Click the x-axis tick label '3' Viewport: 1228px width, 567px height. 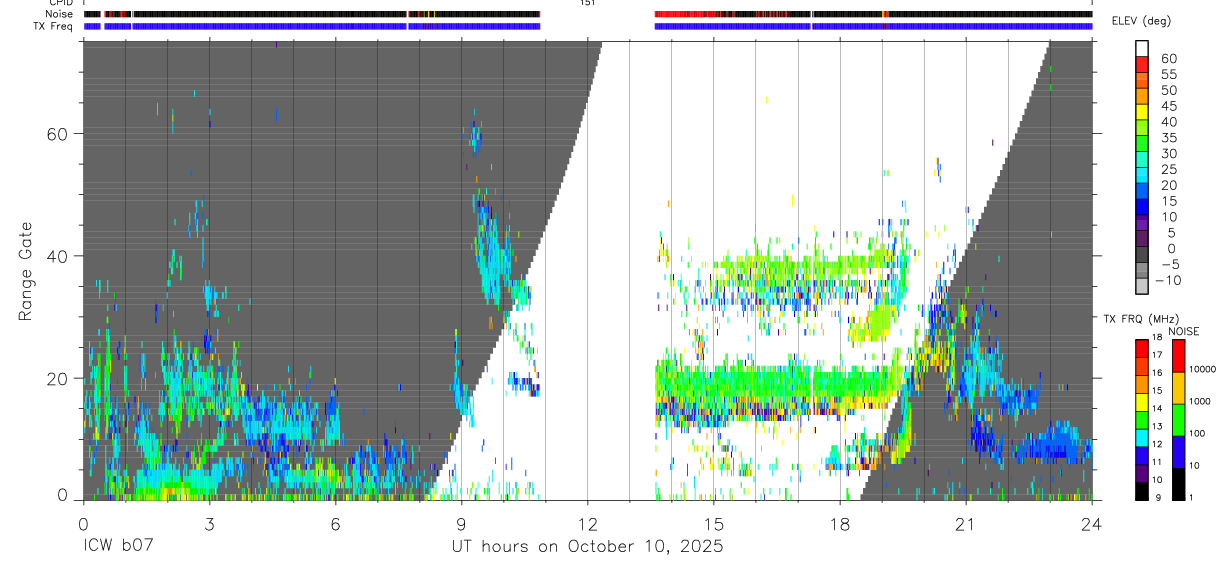(209, 523)
